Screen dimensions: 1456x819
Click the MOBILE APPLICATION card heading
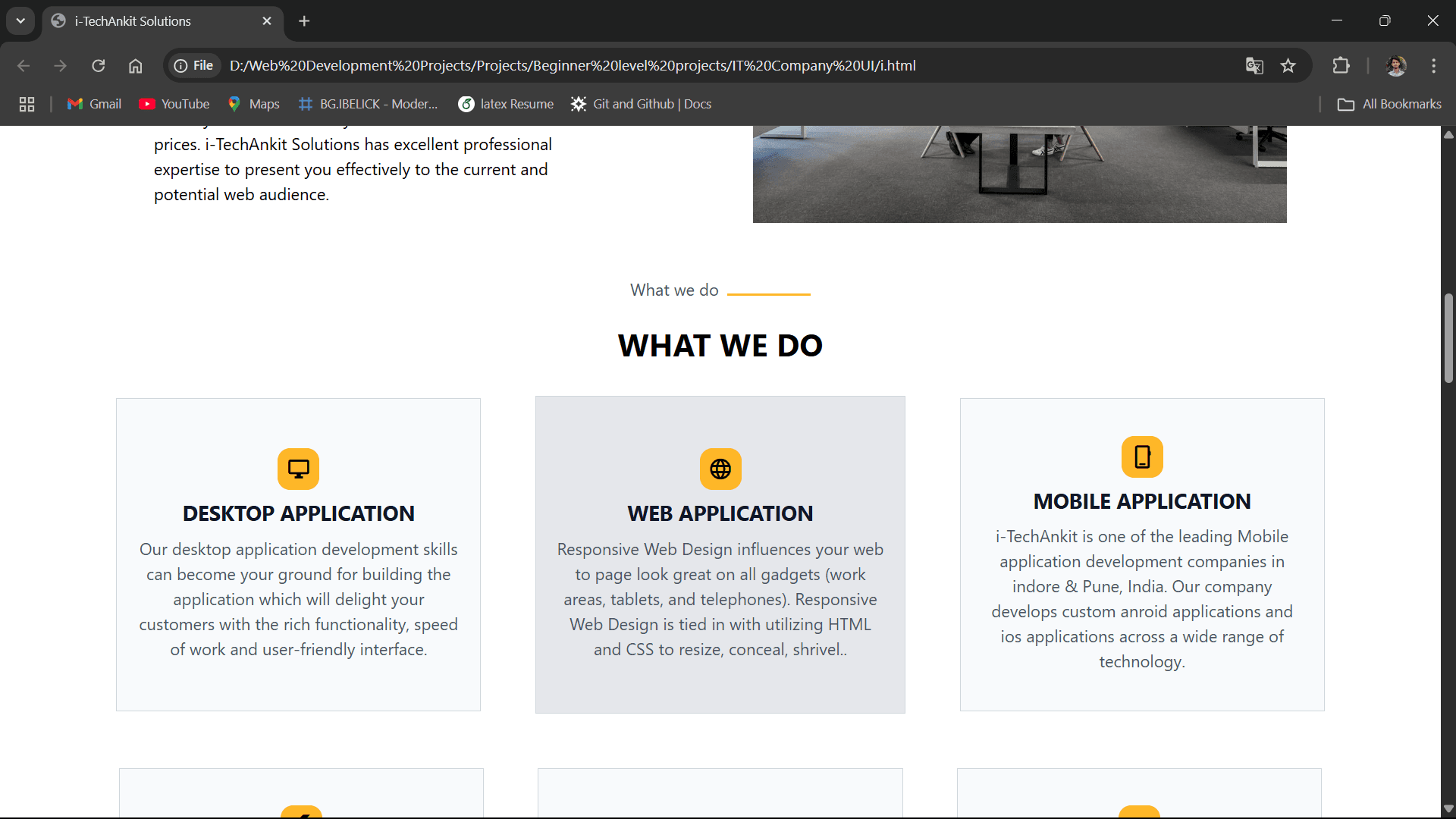tap(1142, 501)
